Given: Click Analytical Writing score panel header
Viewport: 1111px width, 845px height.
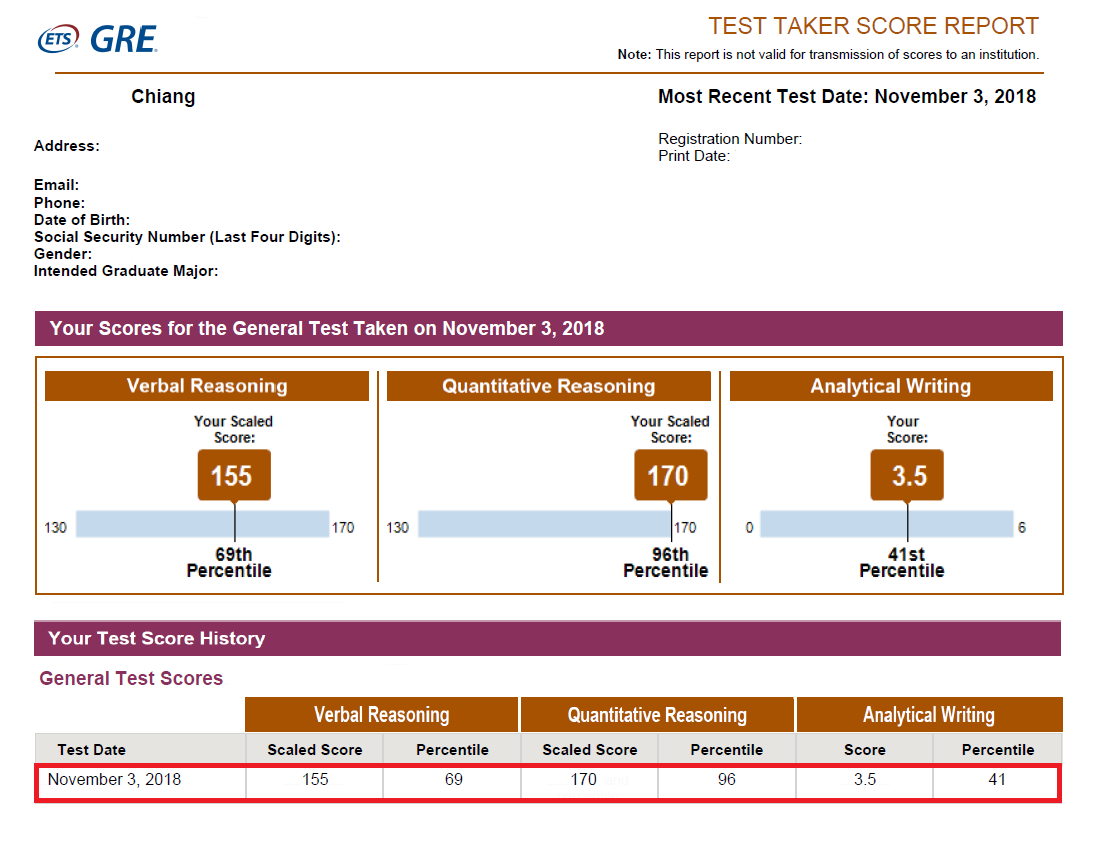Looking at the screenshot, I should 891,386.
